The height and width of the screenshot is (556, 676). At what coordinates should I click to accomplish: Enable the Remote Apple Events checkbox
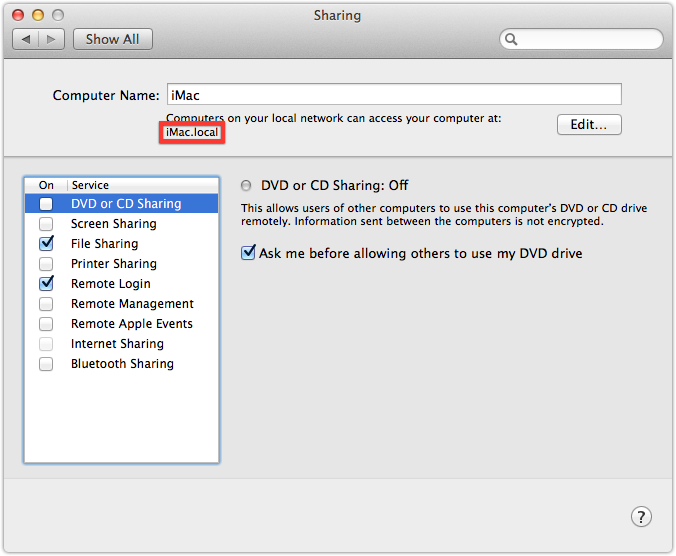pos(46,324)
